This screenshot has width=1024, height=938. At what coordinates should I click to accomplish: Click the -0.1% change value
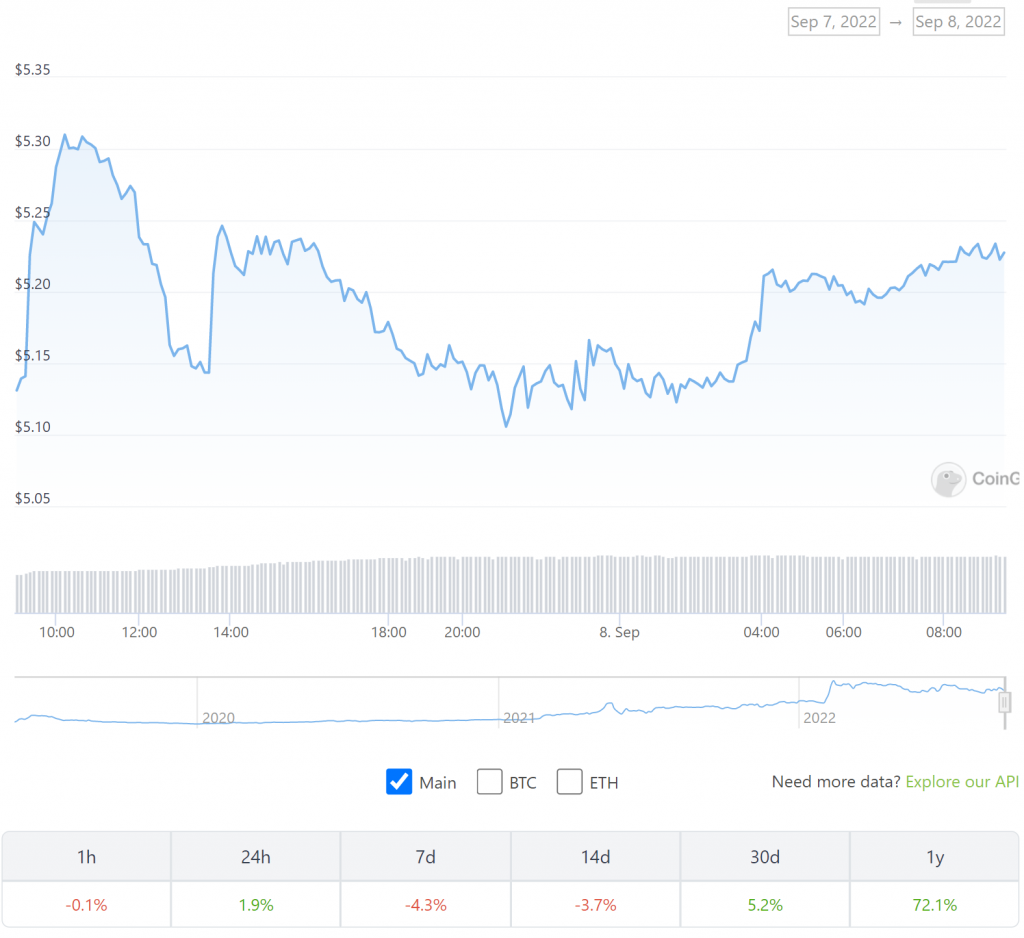tap(86, 905)
